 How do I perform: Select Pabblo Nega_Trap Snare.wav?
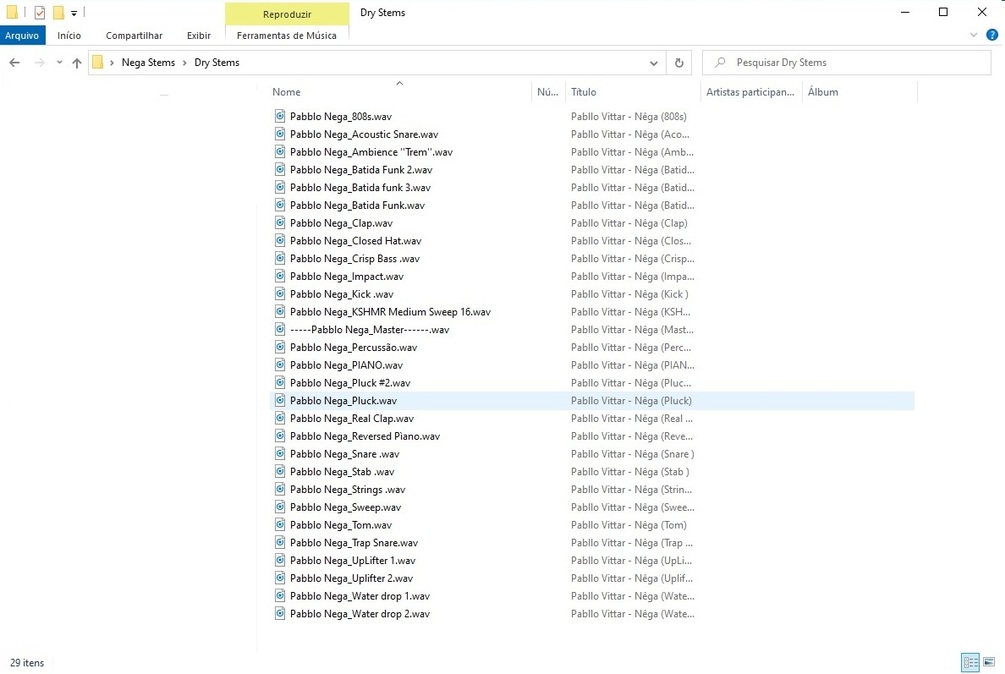[354, 543]
